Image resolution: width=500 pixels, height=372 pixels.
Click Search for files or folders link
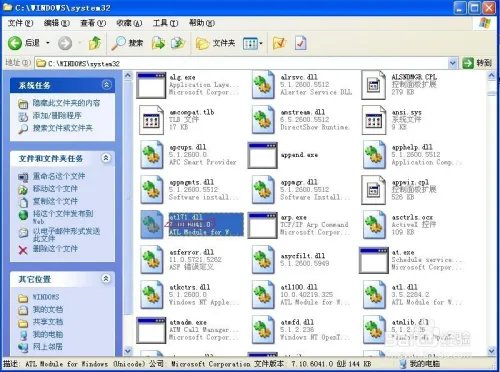[62, 128]
